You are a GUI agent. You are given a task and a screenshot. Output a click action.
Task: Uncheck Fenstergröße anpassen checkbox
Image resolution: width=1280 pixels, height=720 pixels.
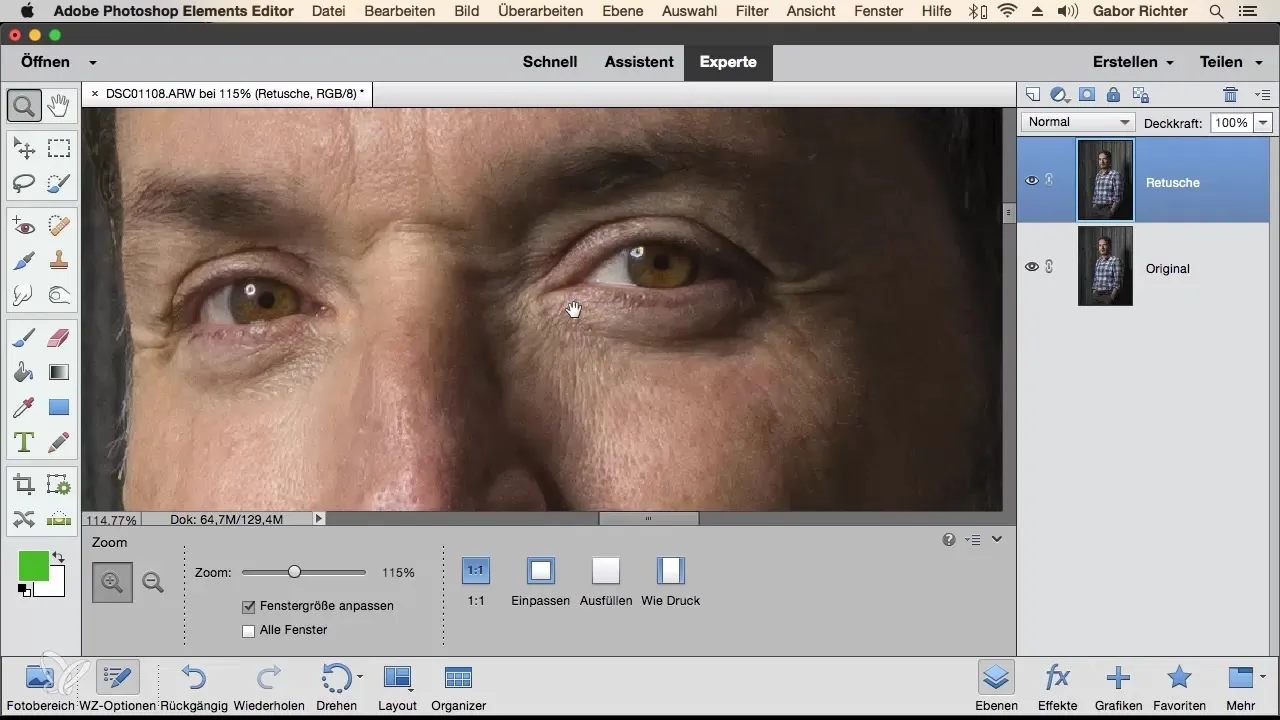(249, 606)
